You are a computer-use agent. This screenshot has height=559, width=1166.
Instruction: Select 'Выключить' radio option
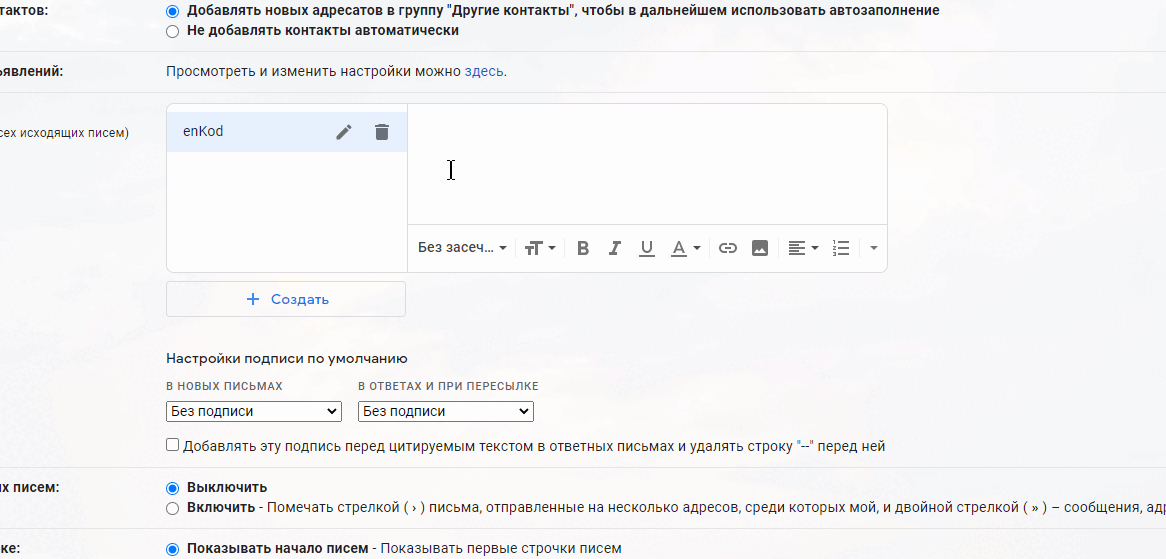click(x=173, y=488)
